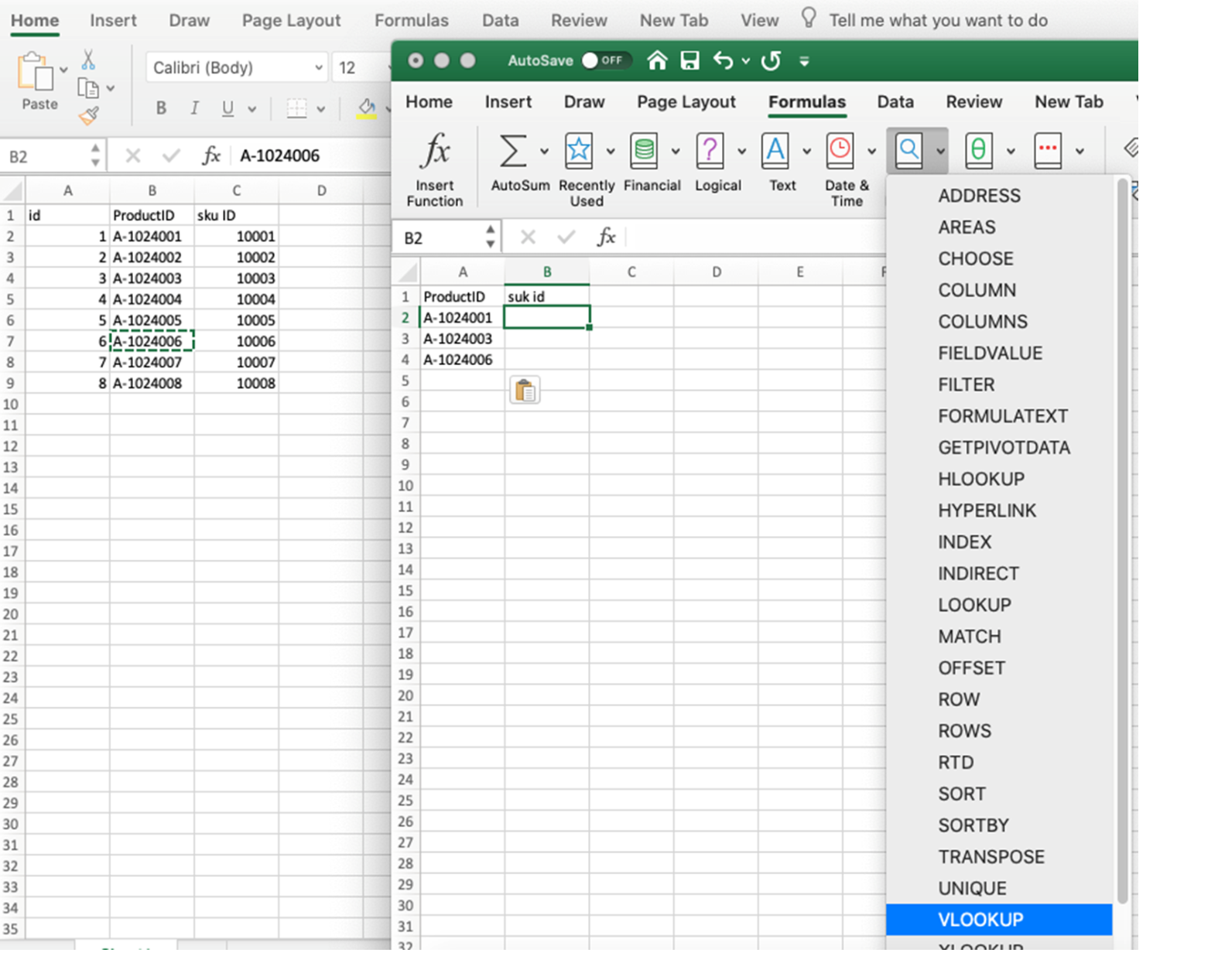
Task: Click the Italic button in back window
Action: point(194,108)
